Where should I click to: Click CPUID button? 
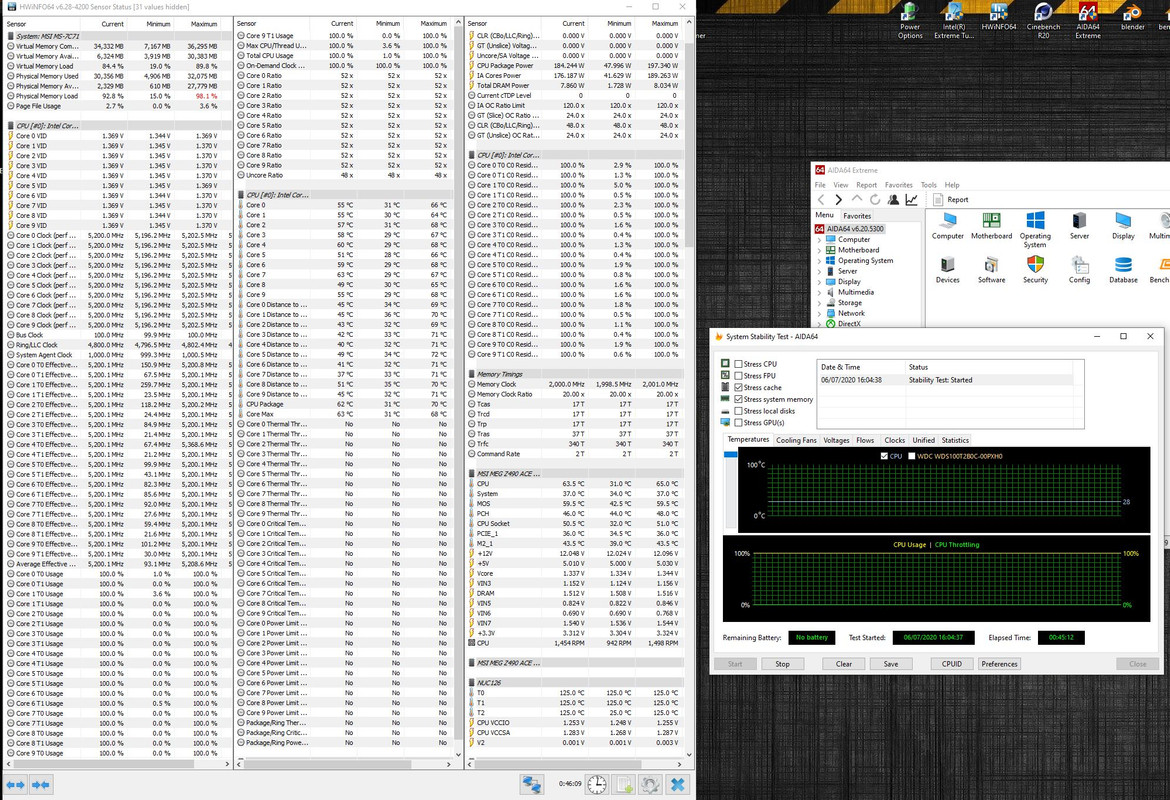951,663
